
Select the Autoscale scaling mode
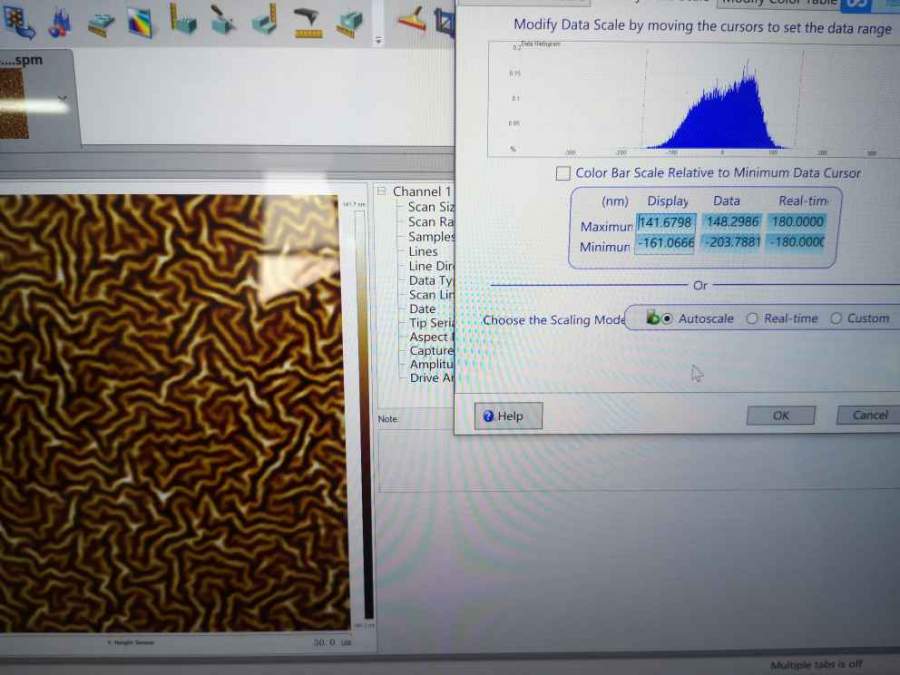point(666,319)
